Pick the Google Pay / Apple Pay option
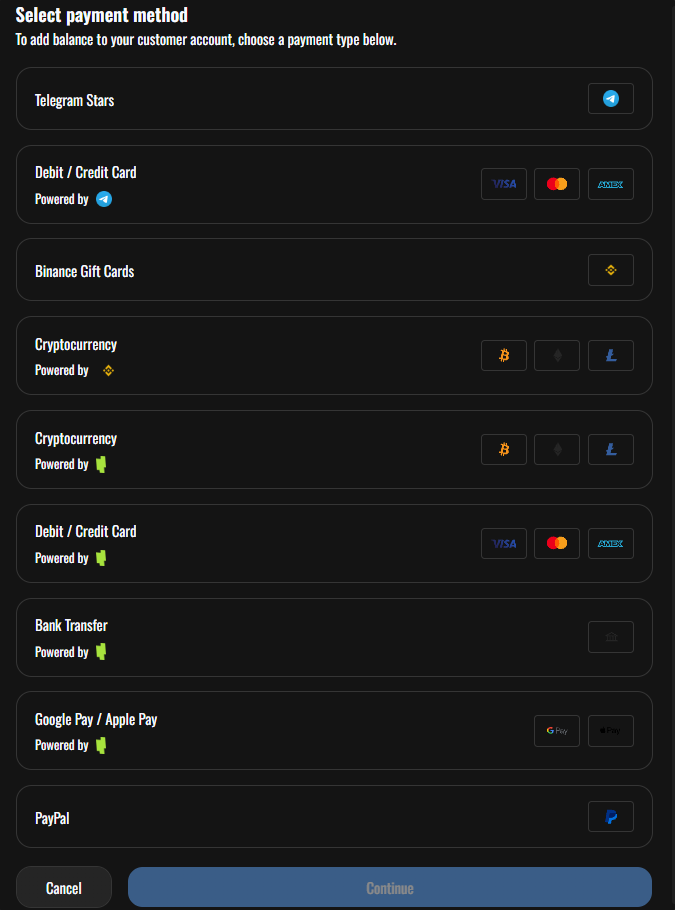This screenshot has width=675, height=910. tap(300, 731)
